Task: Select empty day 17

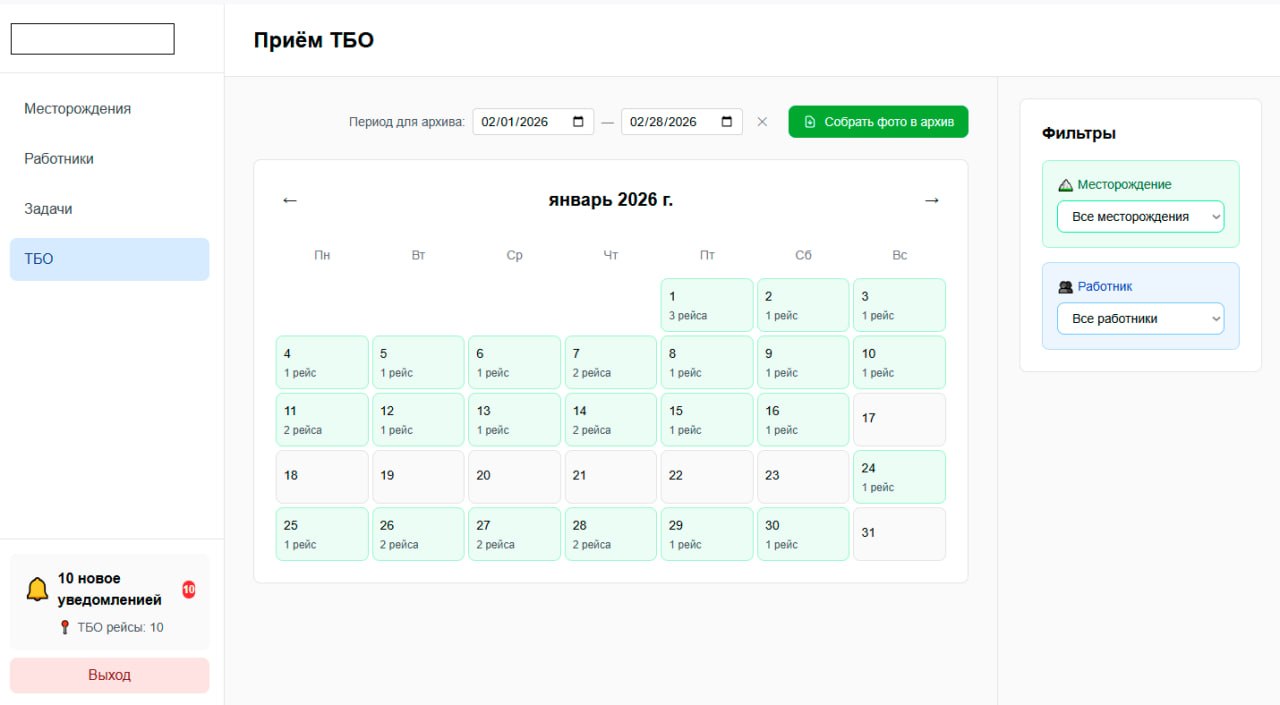Action: pyautogui.click(x=899, y=419)
